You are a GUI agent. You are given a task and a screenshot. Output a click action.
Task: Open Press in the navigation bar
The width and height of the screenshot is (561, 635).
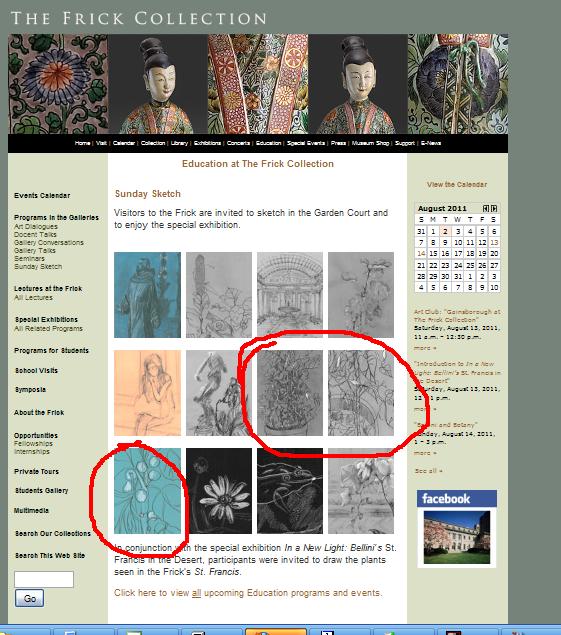[x=338, y=143]
